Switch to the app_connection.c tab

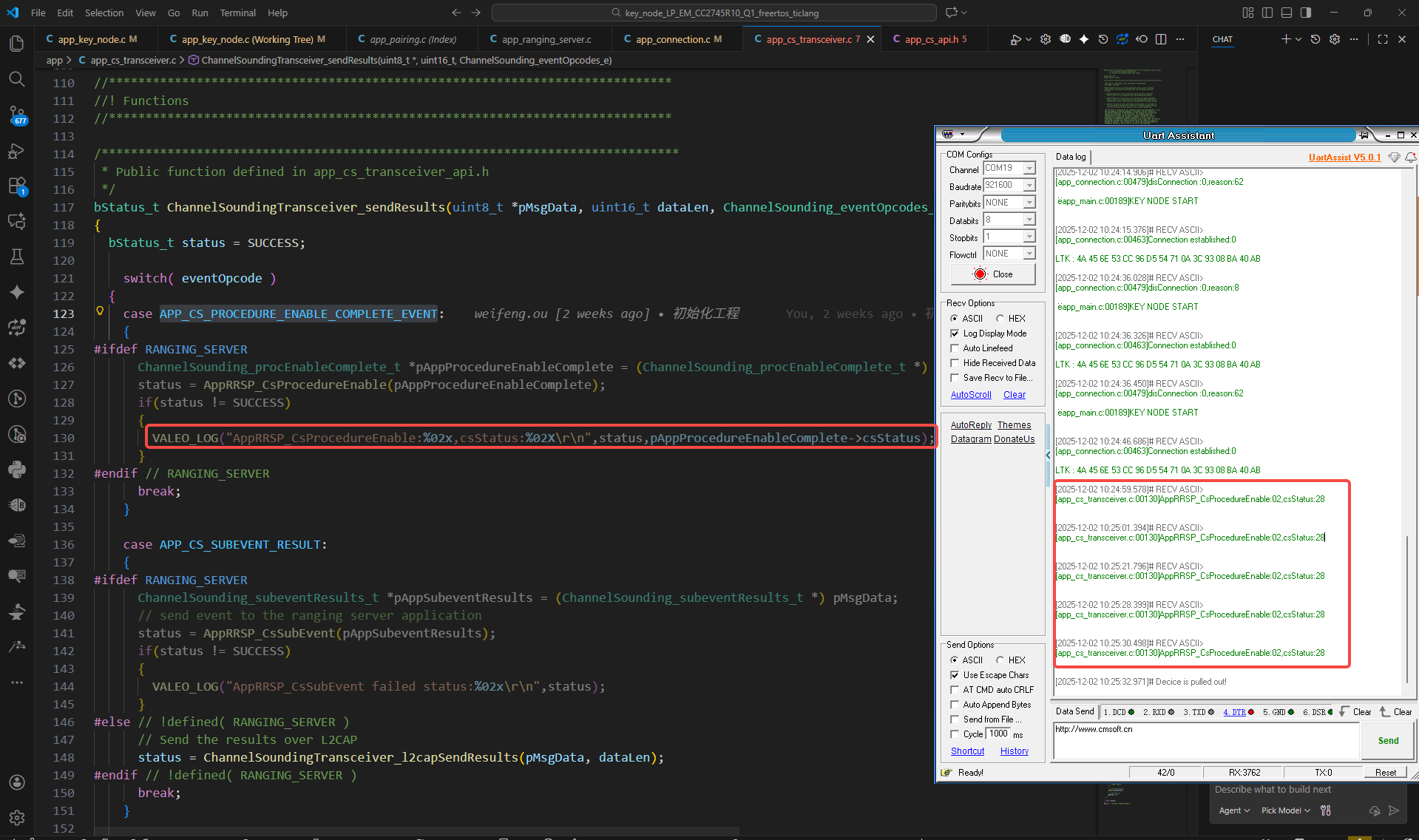tap(673, 39)
